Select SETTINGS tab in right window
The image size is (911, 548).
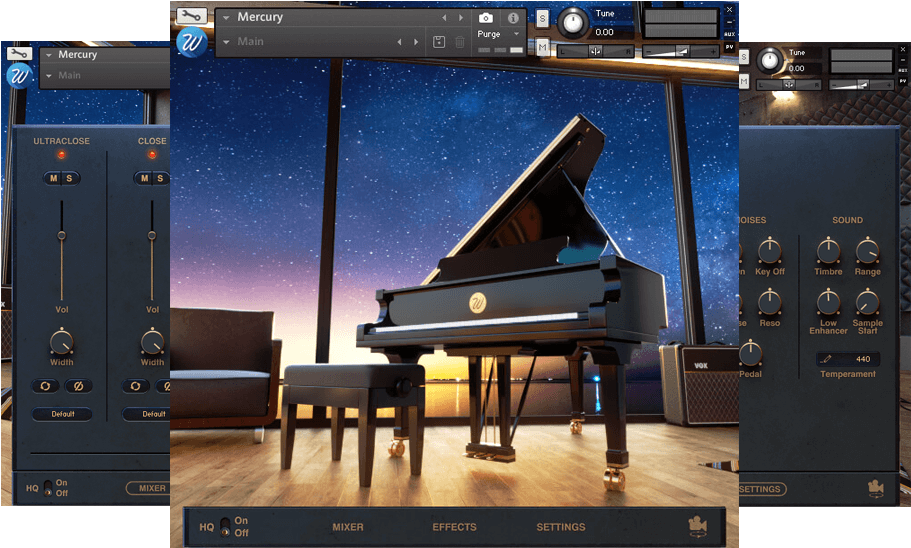coord(762,489)
